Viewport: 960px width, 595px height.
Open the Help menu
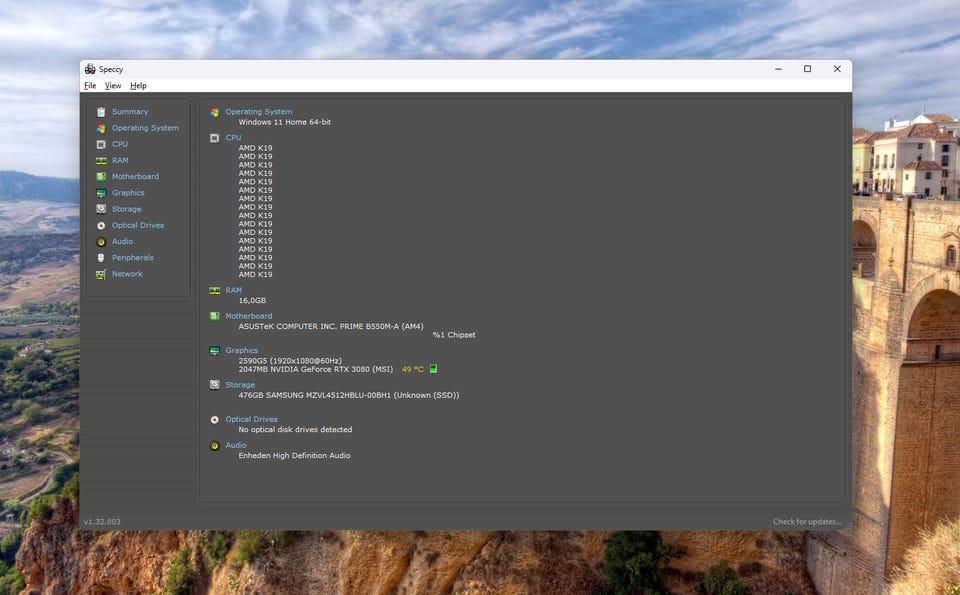pos(138,86)
